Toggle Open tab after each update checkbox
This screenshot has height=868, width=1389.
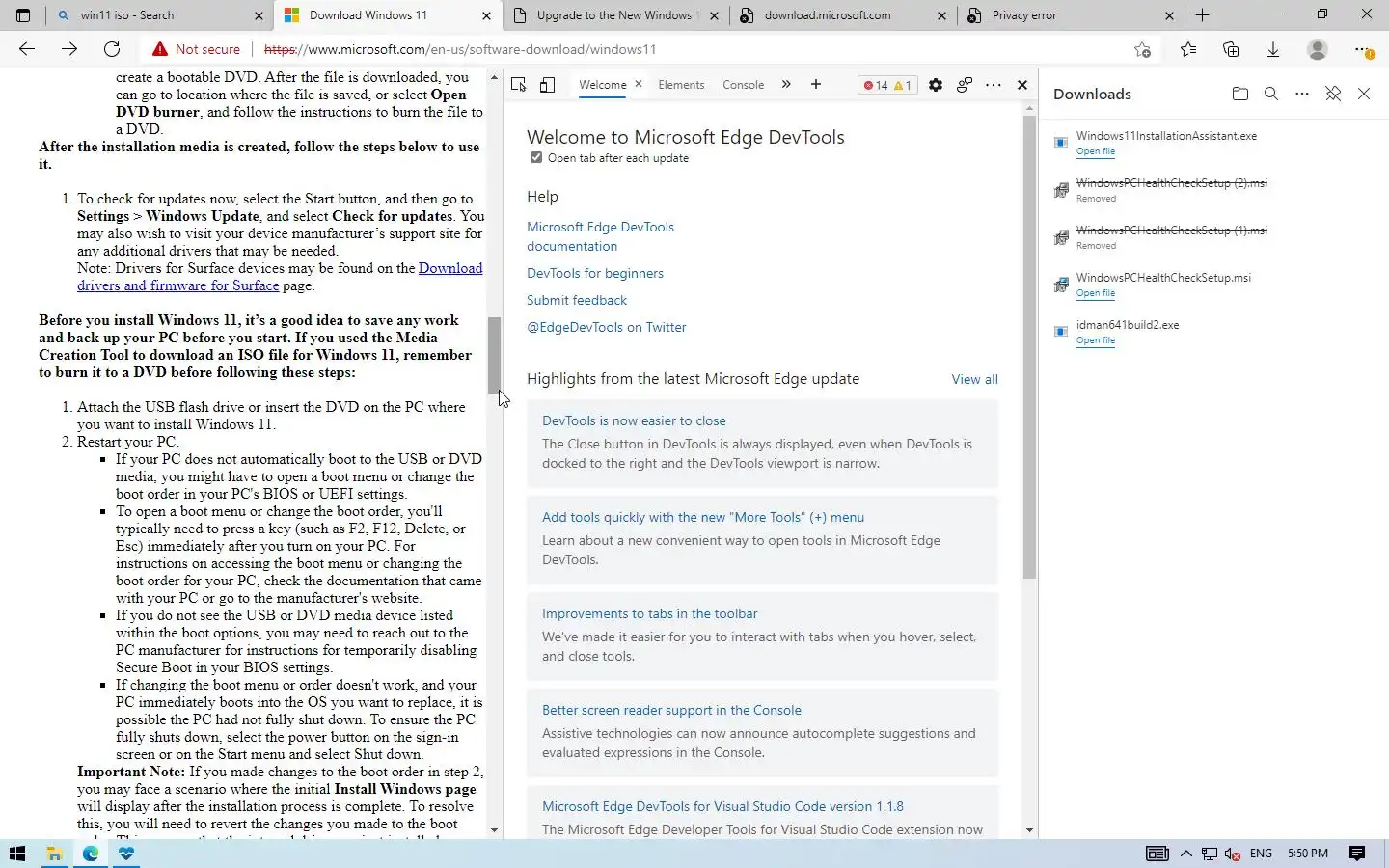point(536,157)
